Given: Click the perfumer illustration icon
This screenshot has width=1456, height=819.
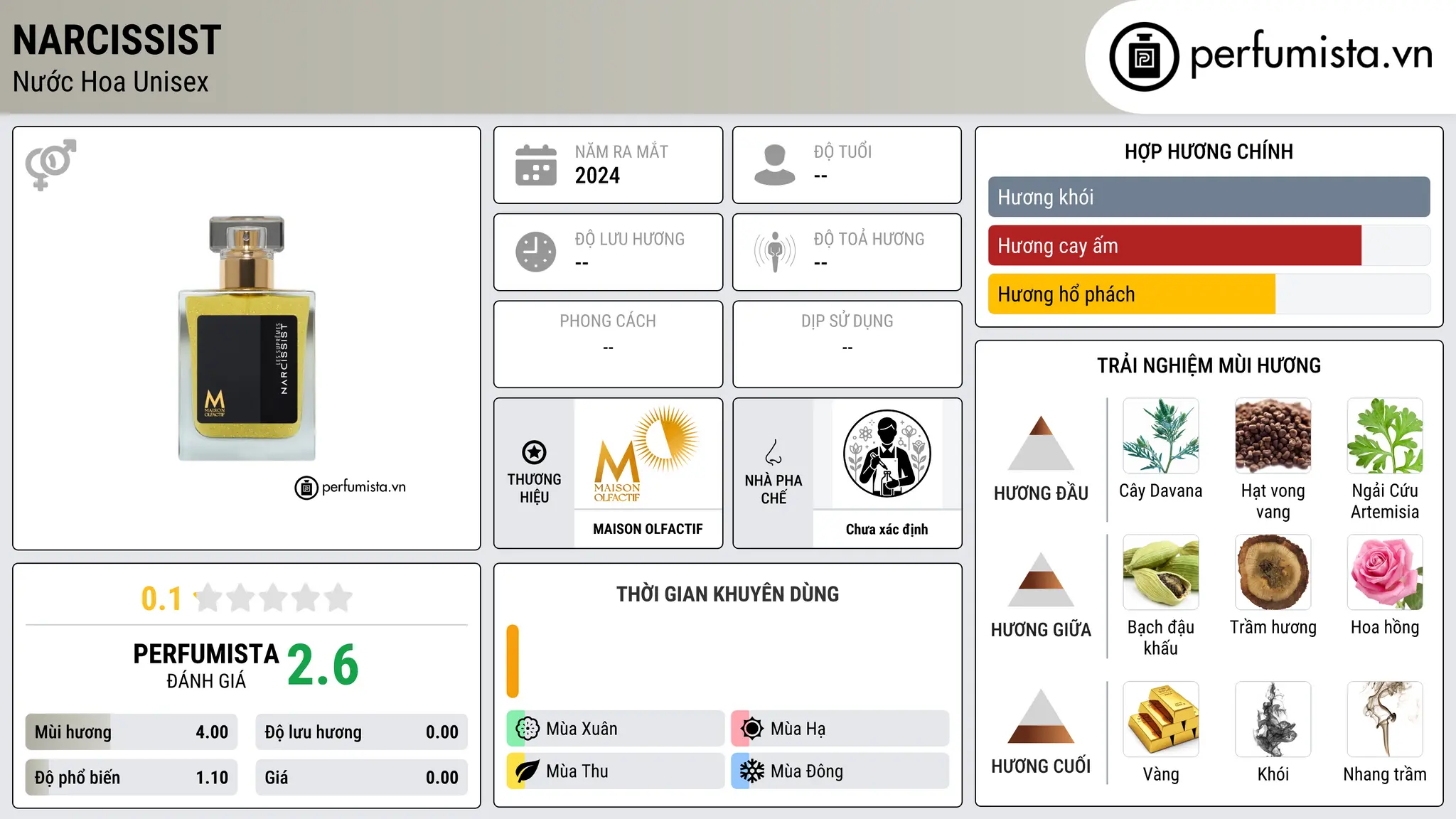Looking at the screenshot, I should pyautogui.click(x=887, y=454).
